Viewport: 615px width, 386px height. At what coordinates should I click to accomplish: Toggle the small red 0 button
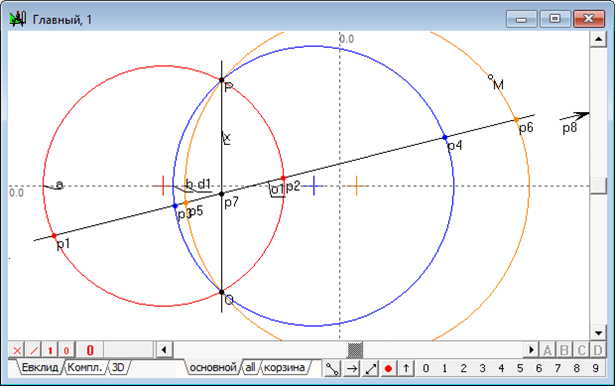[x=66, y=350]
